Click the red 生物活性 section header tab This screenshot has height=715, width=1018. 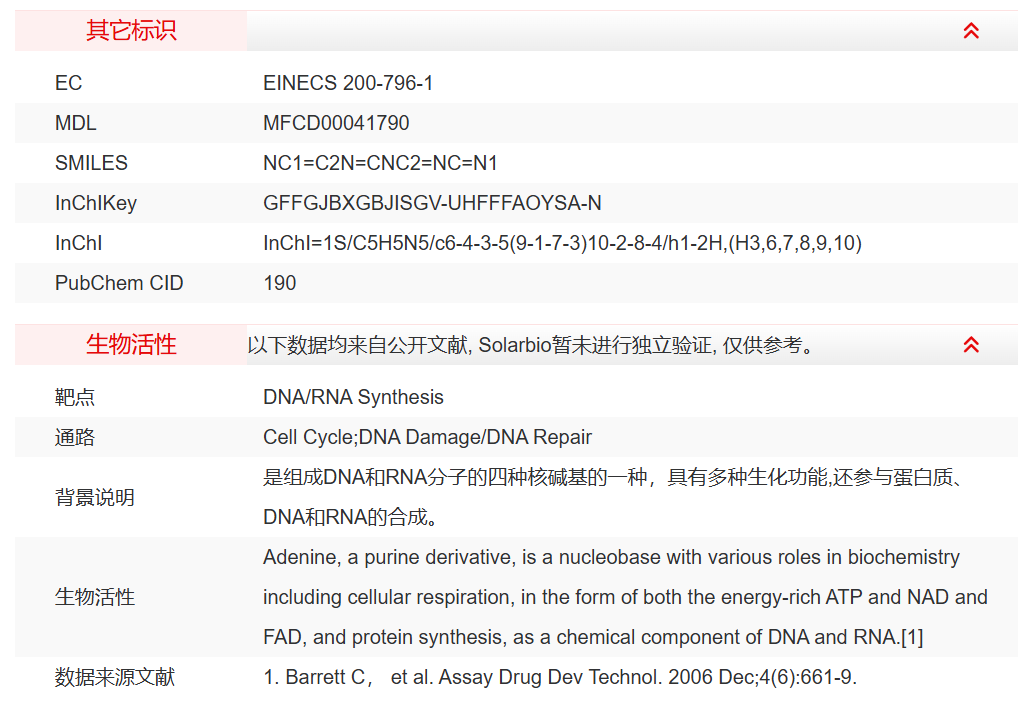pyautogui.click(x=131, y=345)
